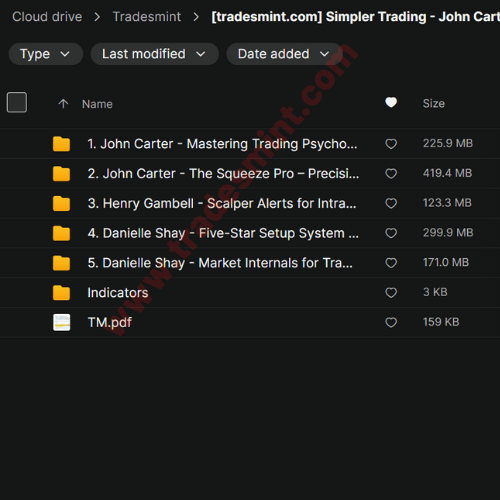Sort by Name column header

[97, 104]
